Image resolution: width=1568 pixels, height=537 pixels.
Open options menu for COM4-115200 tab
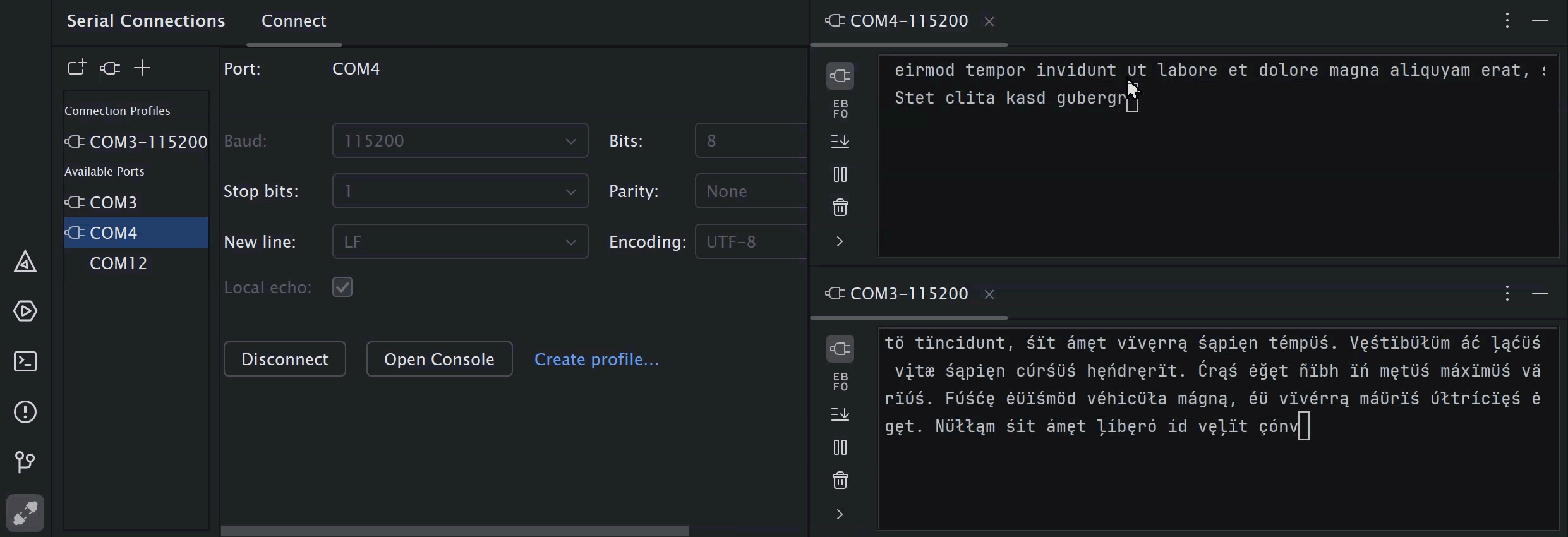coord(1507,21)
